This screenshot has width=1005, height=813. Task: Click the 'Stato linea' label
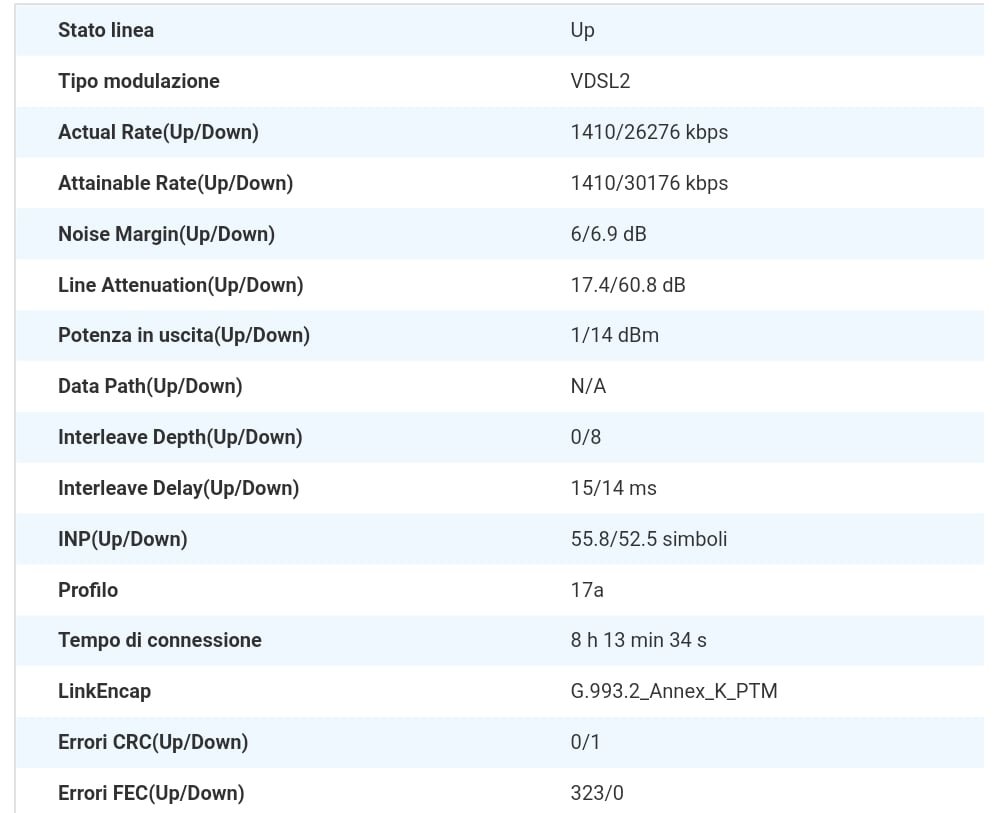(106, 30)
